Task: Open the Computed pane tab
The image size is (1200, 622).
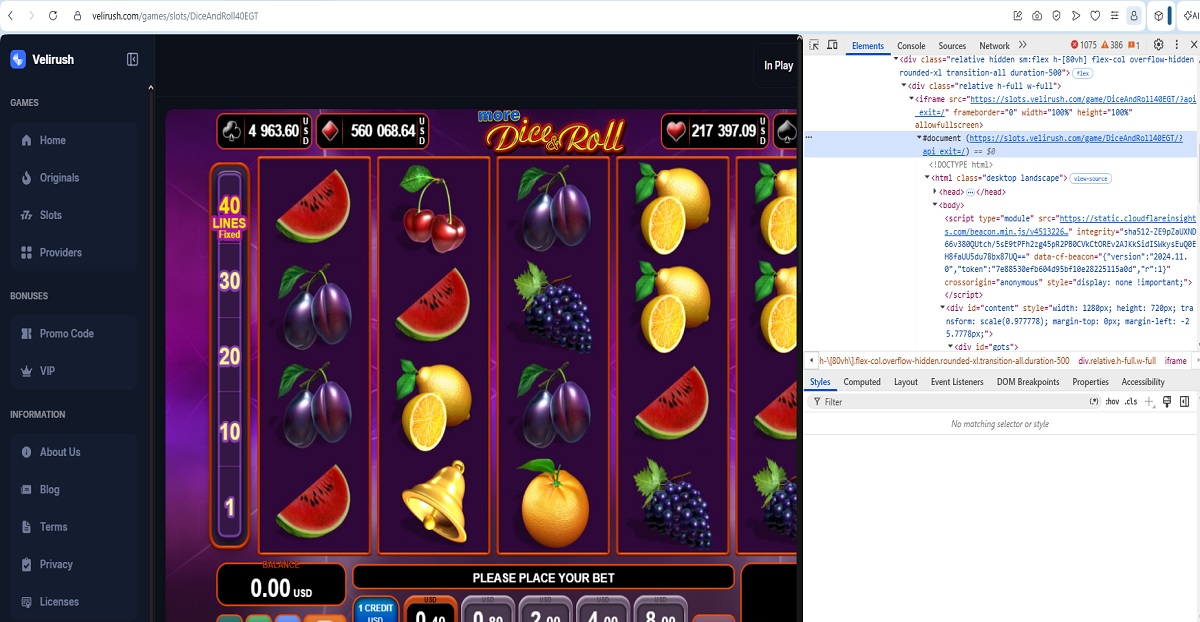Action: point(862,382)
